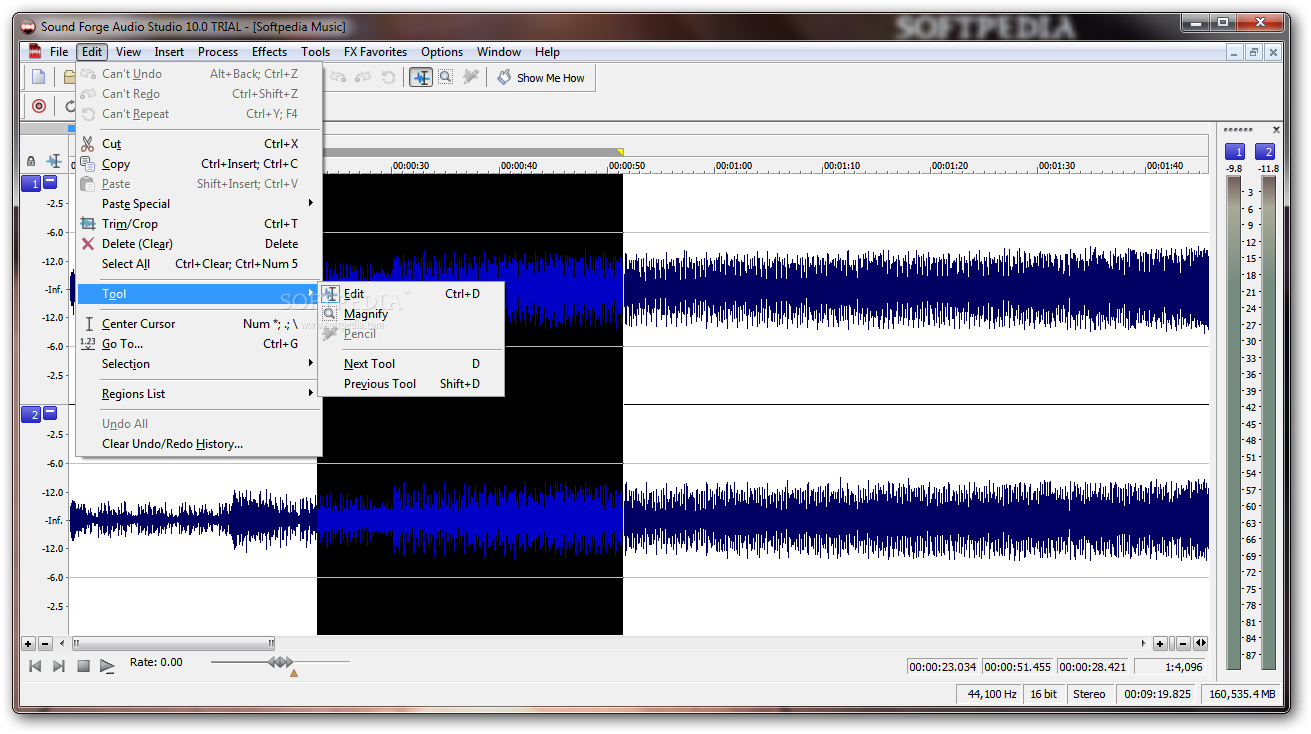This screenshot has height=734, width=1311.
Task: Click the Go To icon in Edit menu
Action: 88,344
